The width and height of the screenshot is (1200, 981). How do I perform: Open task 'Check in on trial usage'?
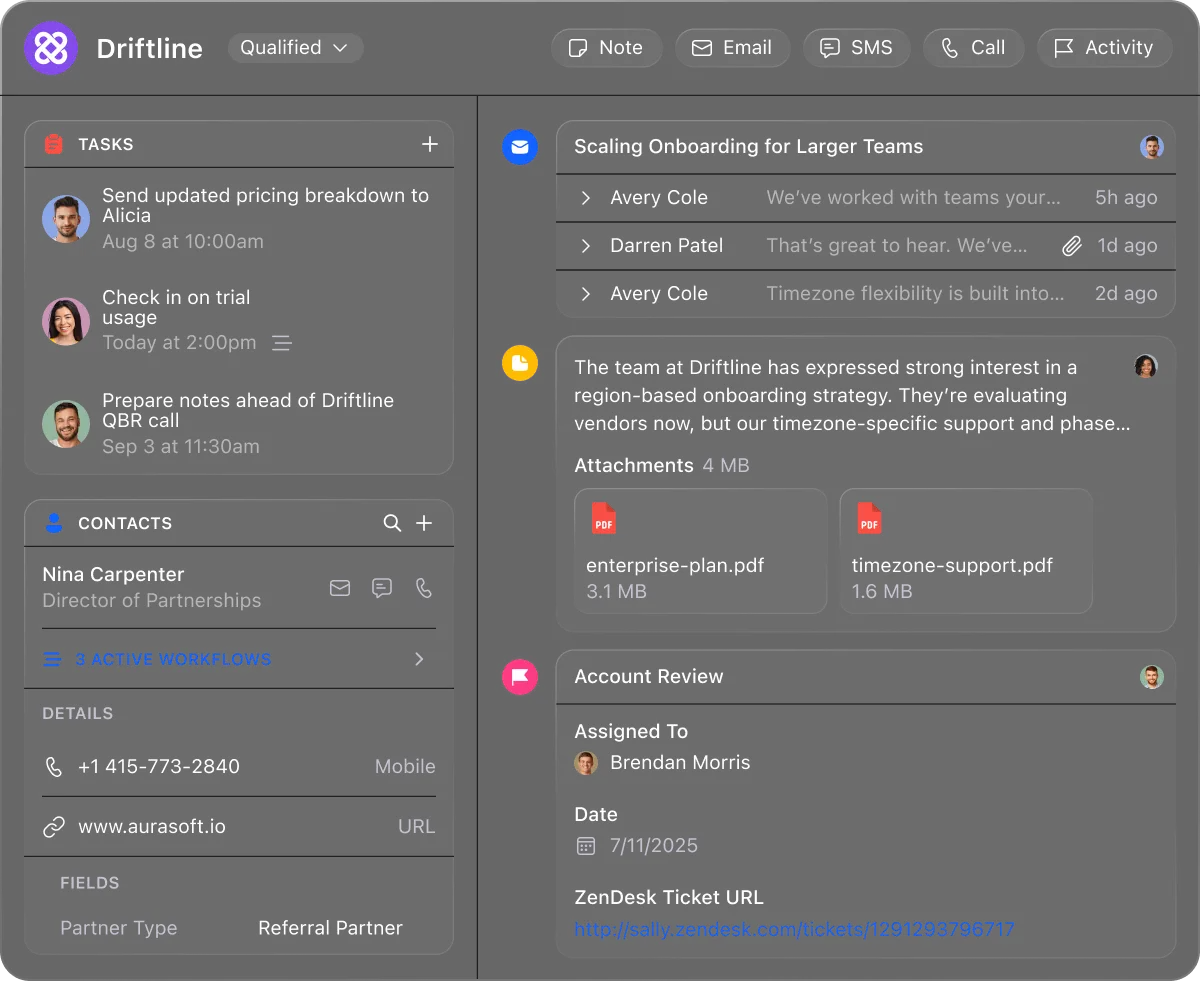point(176,308)
